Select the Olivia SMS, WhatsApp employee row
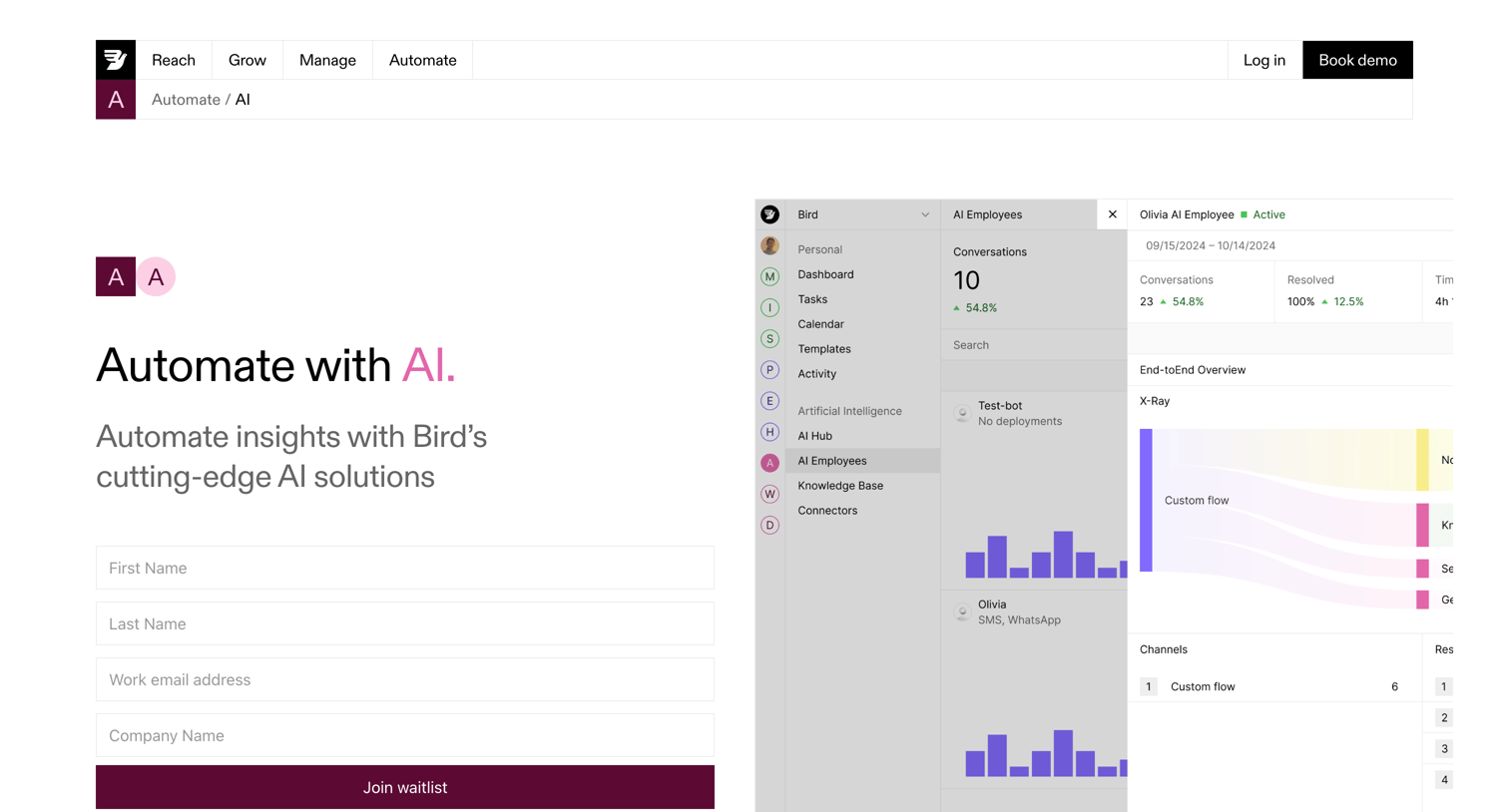 (1034, 611)
